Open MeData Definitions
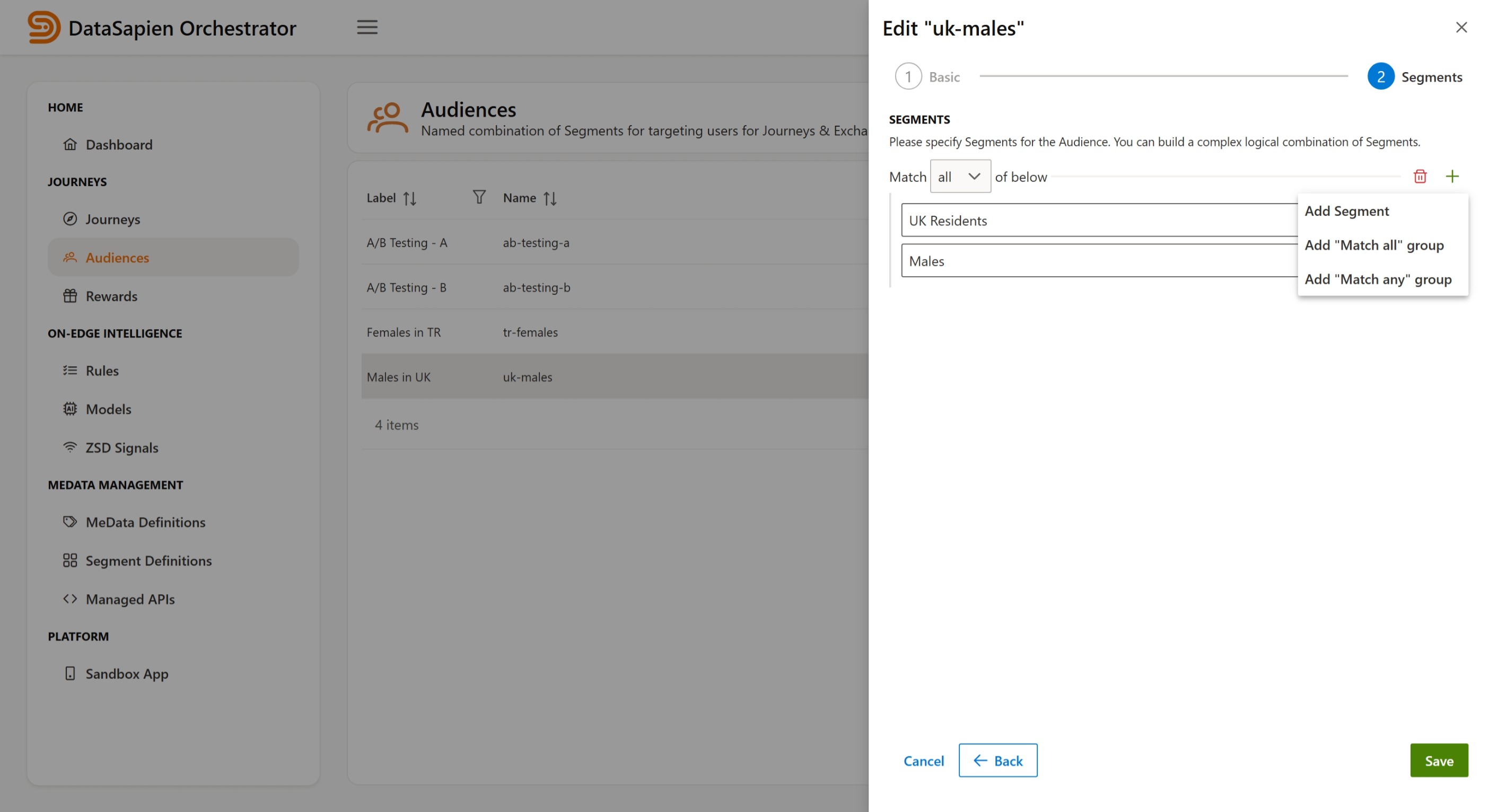 [145, 522]
